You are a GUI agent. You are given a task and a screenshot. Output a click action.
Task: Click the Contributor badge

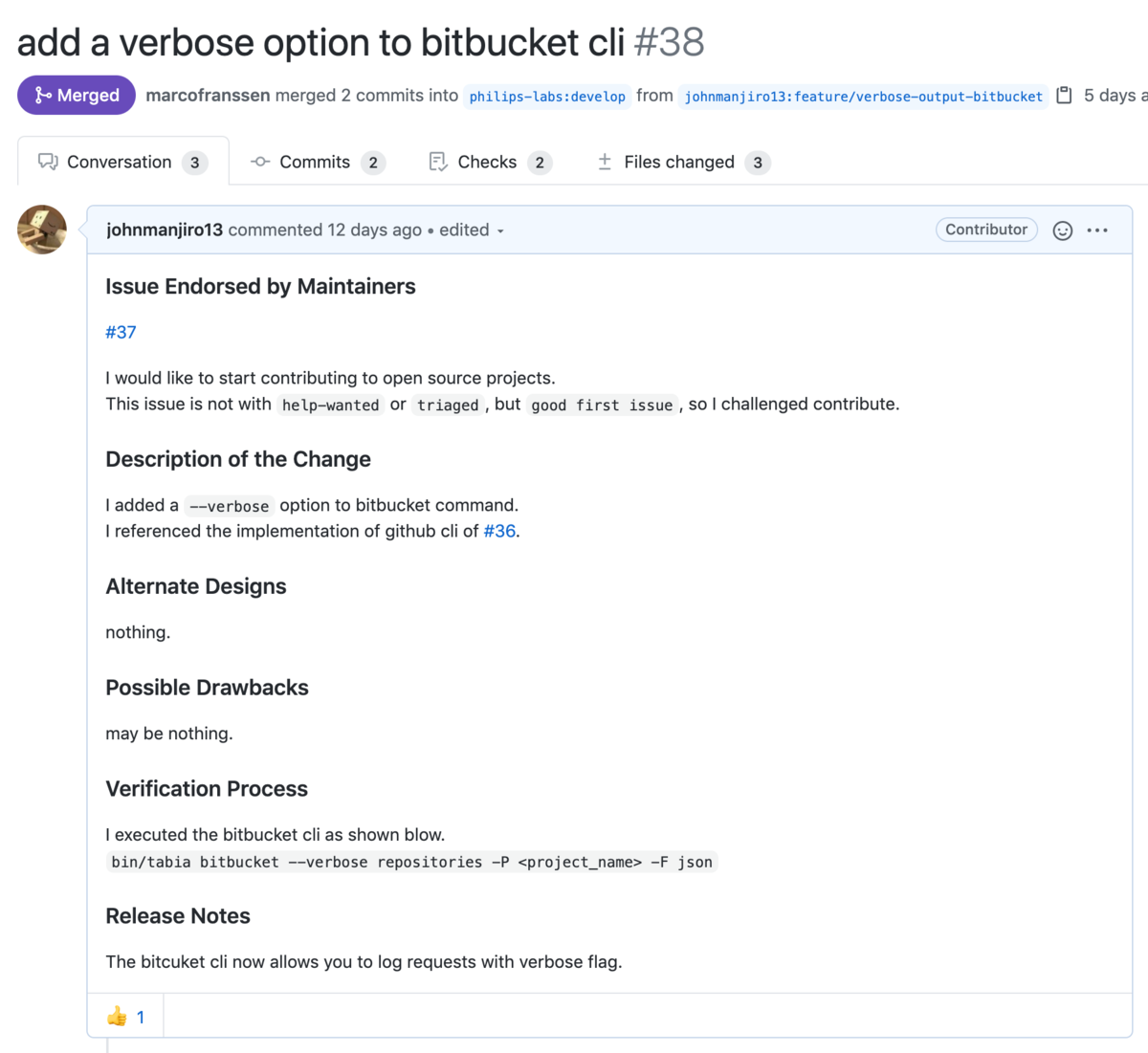tap(986, 230)
